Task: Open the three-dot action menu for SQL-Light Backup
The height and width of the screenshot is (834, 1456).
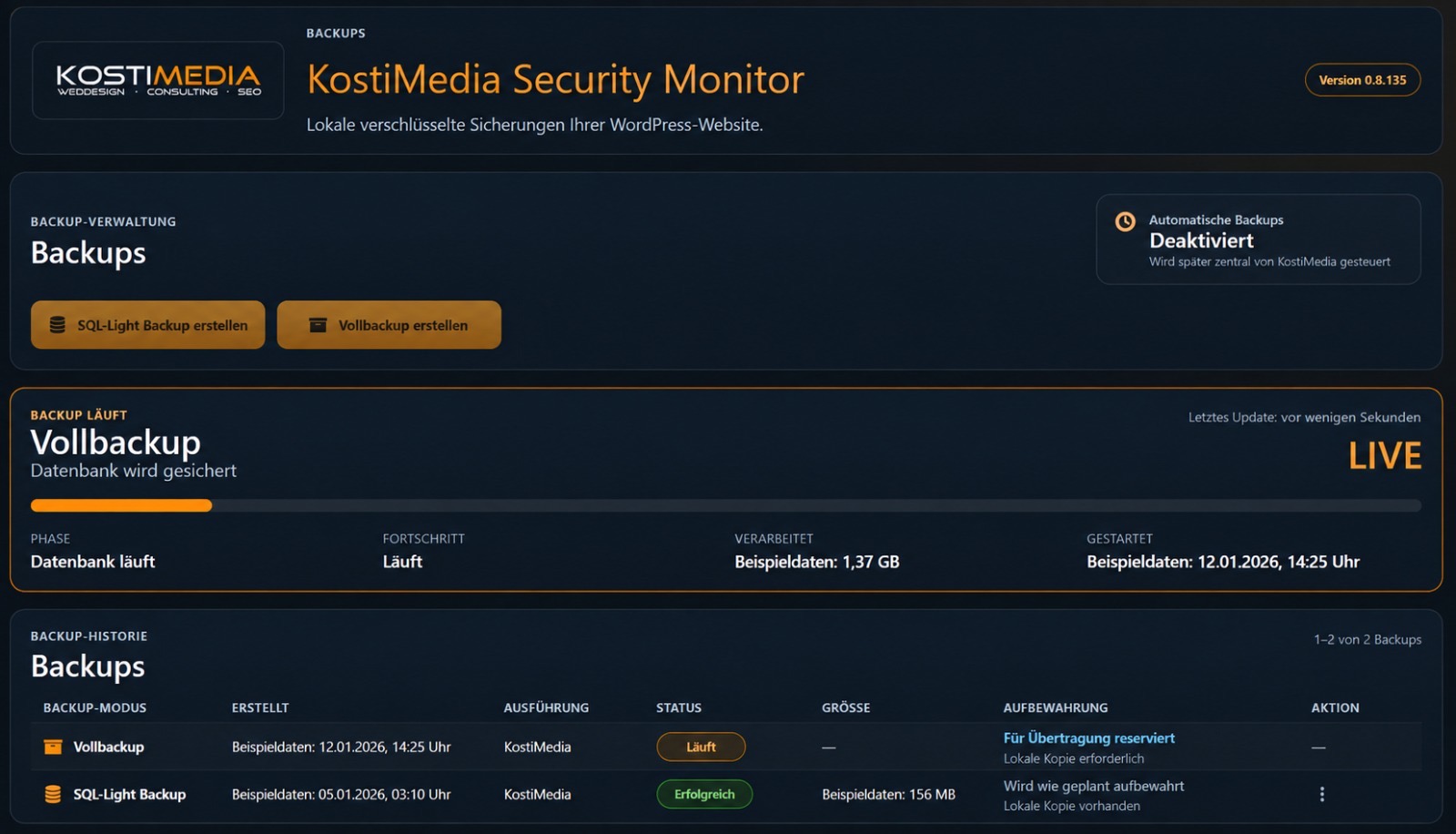Action: (x=1321, y=794)
